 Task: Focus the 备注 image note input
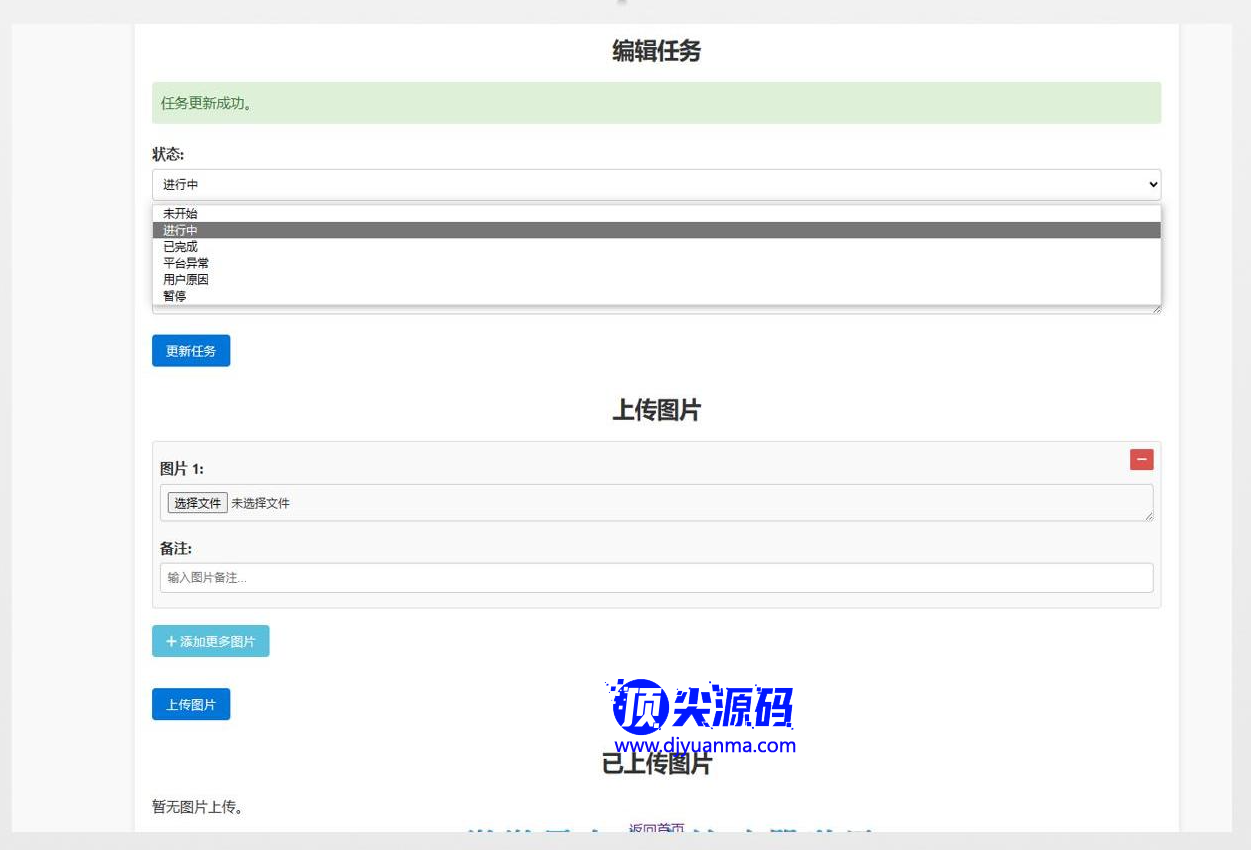[656, 578]
